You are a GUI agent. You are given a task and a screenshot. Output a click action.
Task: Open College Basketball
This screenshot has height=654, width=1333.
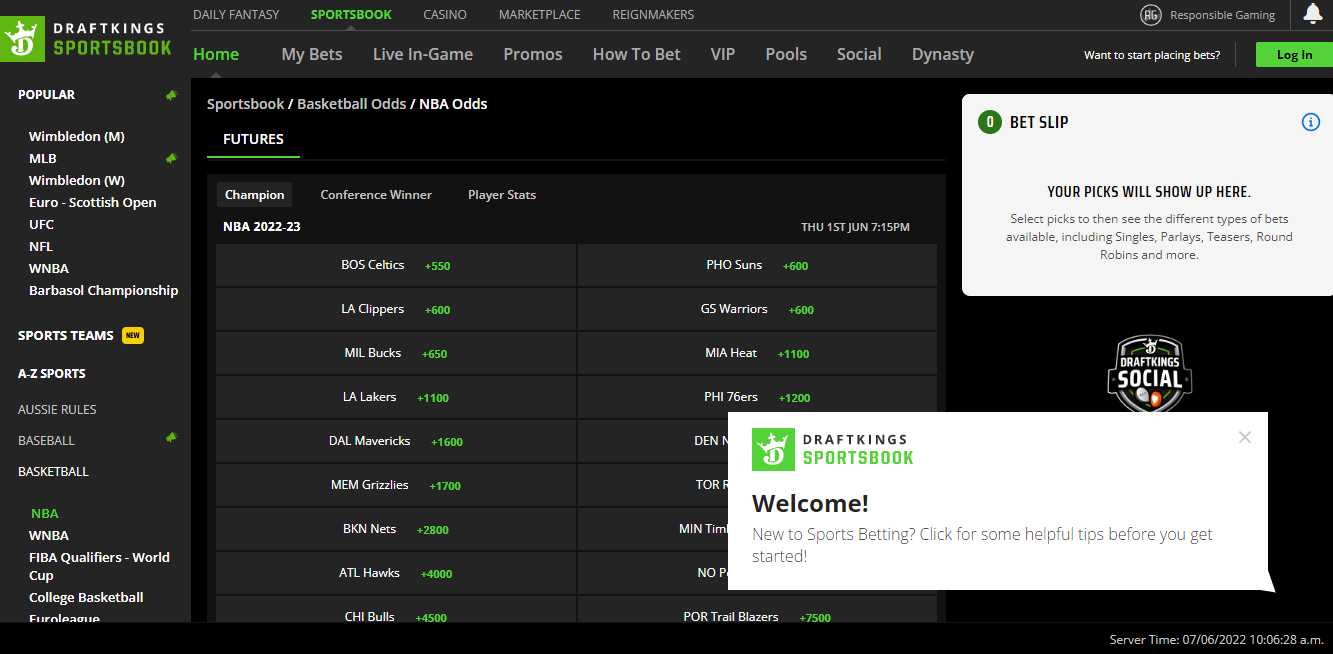point(86,597)
